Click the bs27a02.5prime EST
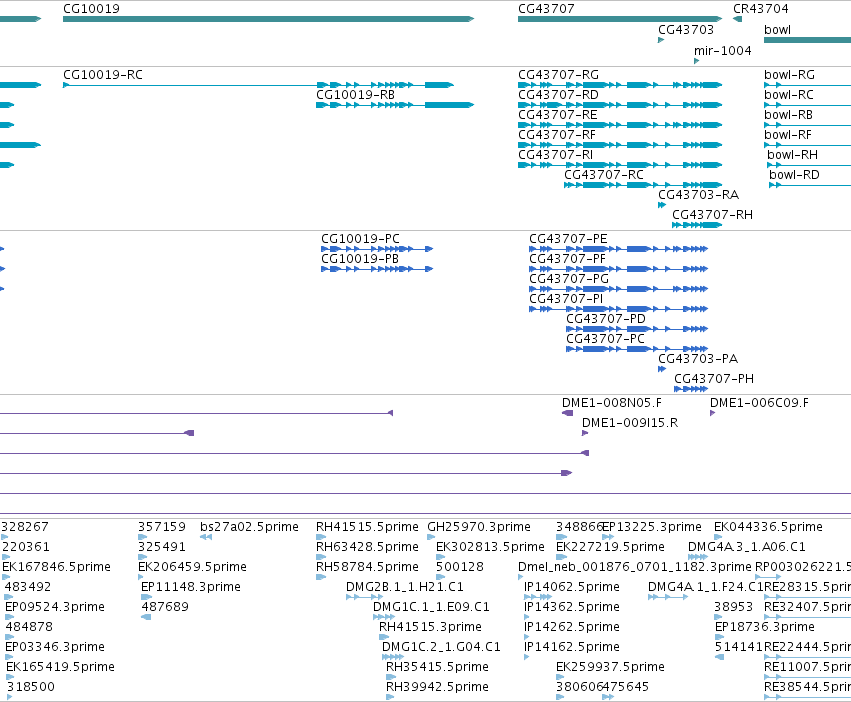851x702 pixels. tap(206, 537)
